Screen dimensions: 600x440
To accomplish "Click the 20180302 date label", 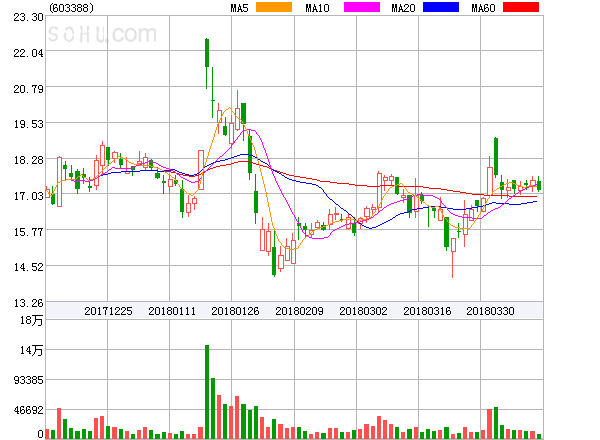I will 363,311.
